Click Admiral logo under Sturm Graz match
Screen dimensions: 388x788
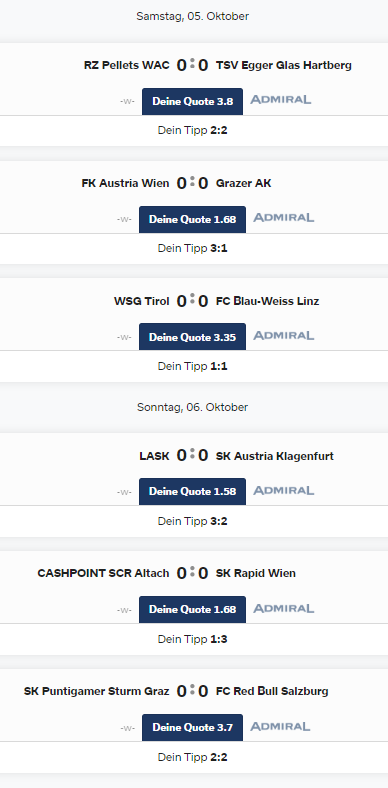point(280,726)
